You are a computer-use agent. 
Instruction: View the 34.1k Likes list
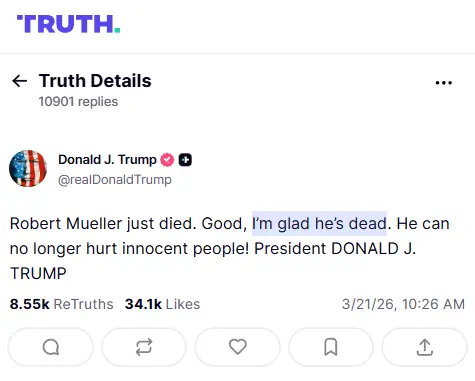[x=163, y=304]
